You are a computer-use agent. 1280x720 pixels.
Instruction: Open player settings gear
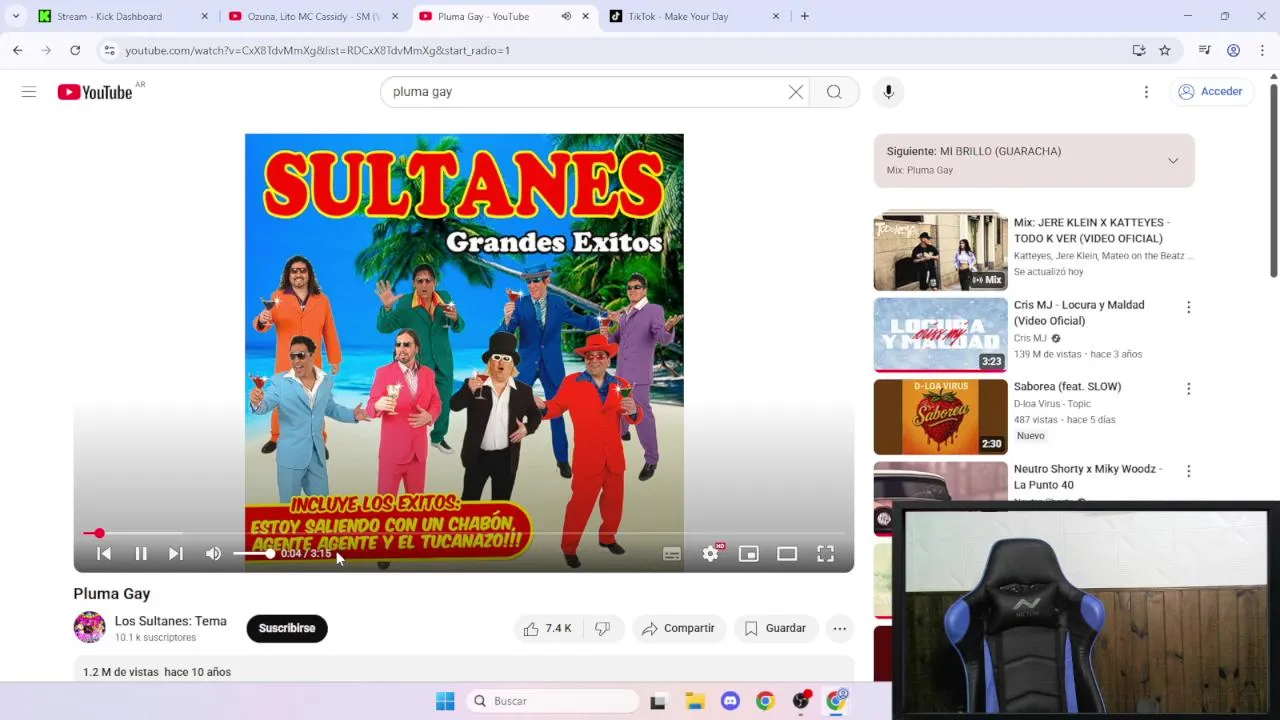(x=710, y=553)
